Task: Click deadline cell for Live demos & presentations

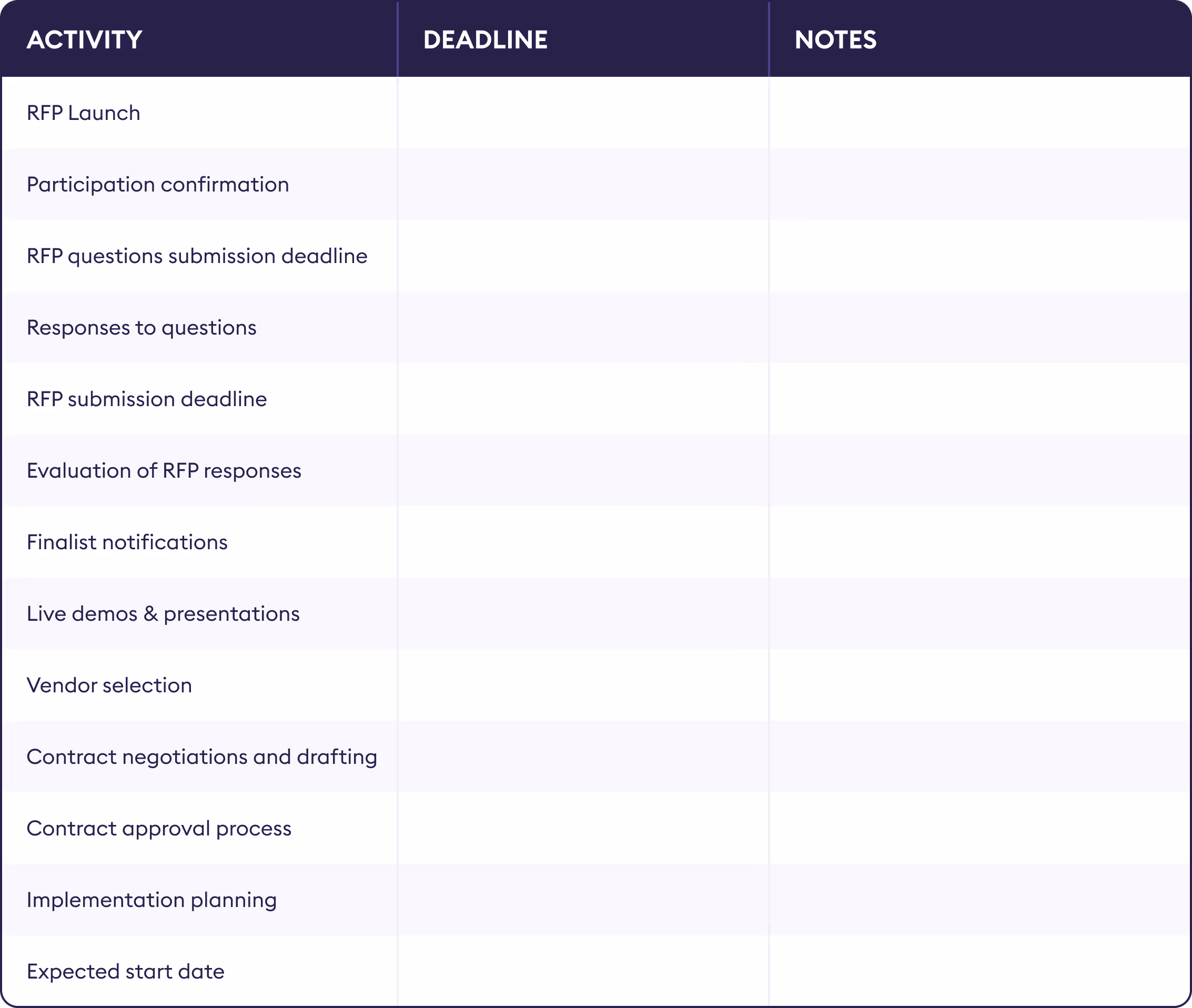Action: point(583,614)
